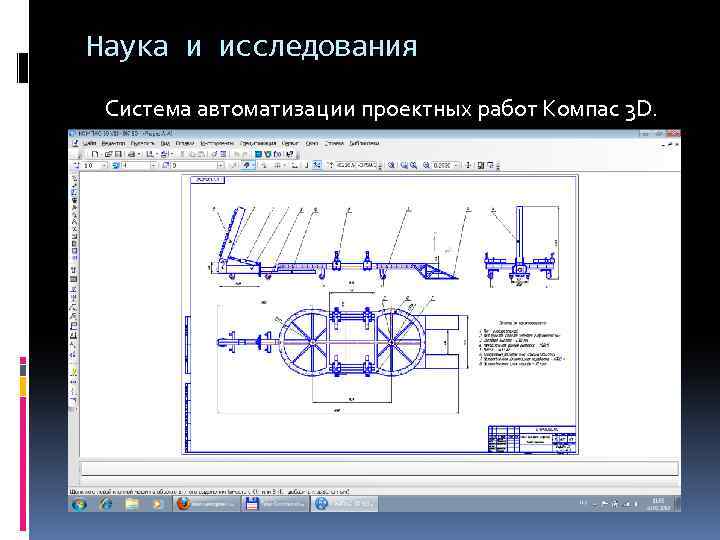Viewport: 720px width, 540px height.
Task: Open the Инструменты menu
Action: click(x=217, y=143)
